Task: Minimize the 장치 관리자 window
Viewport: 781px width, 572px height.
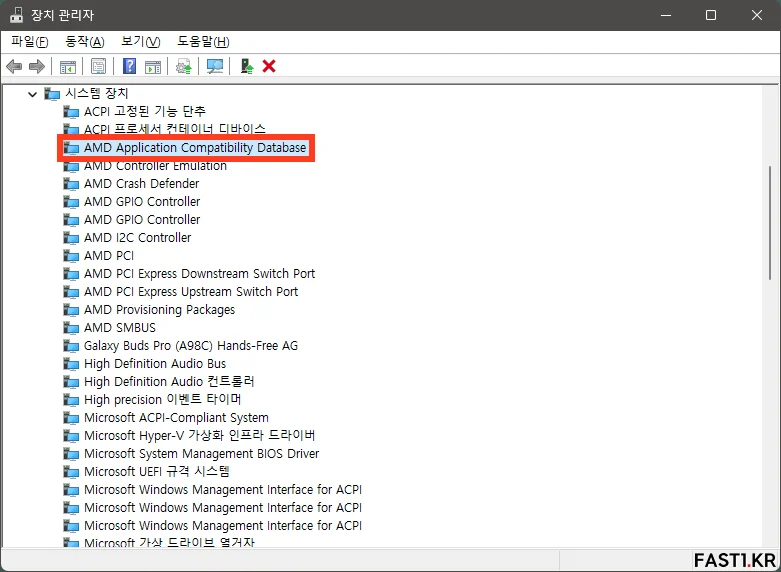Action: coord(665,15)
